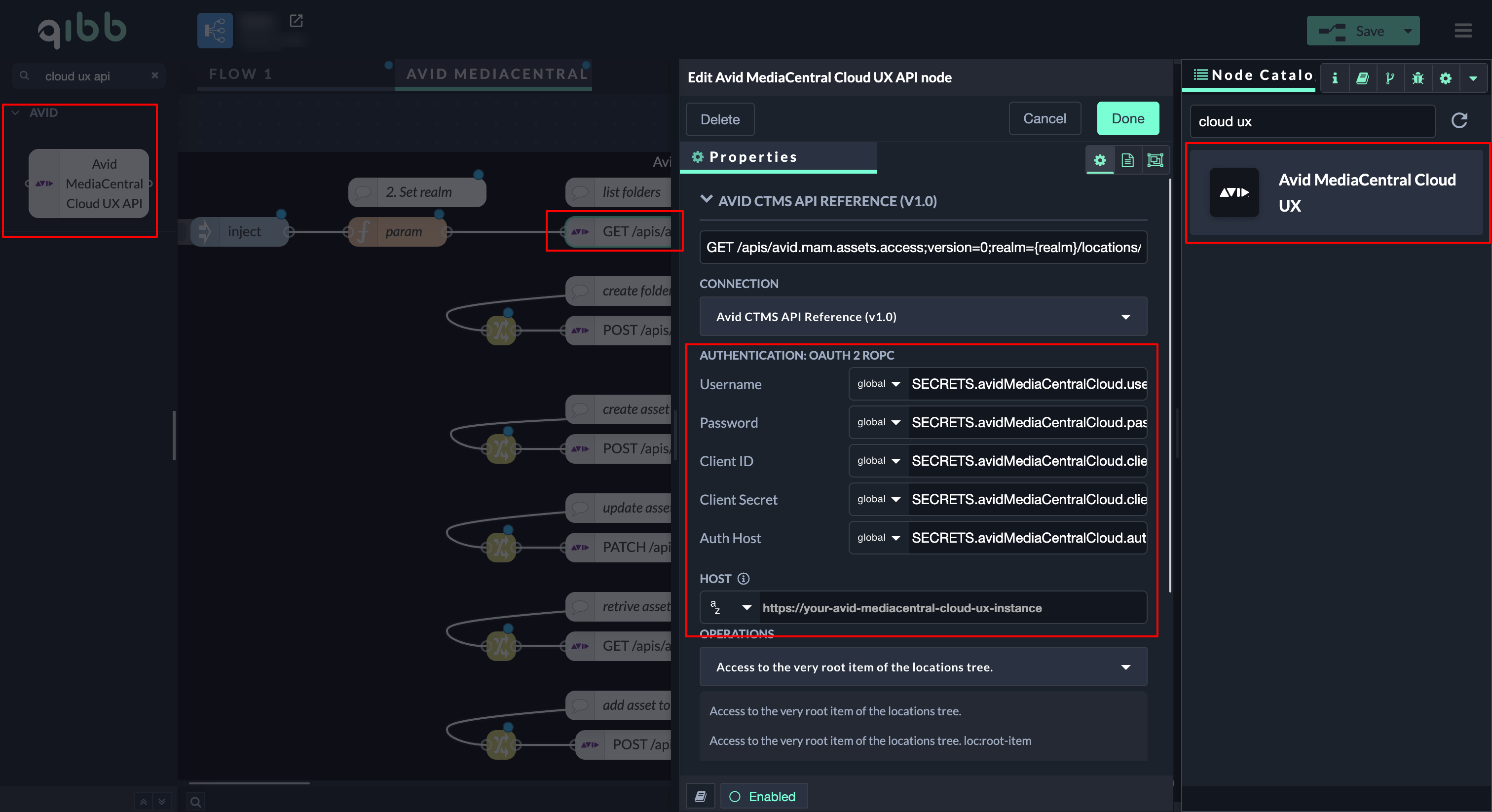
Task: Click the Done button
Action: tap(1127, 118)
